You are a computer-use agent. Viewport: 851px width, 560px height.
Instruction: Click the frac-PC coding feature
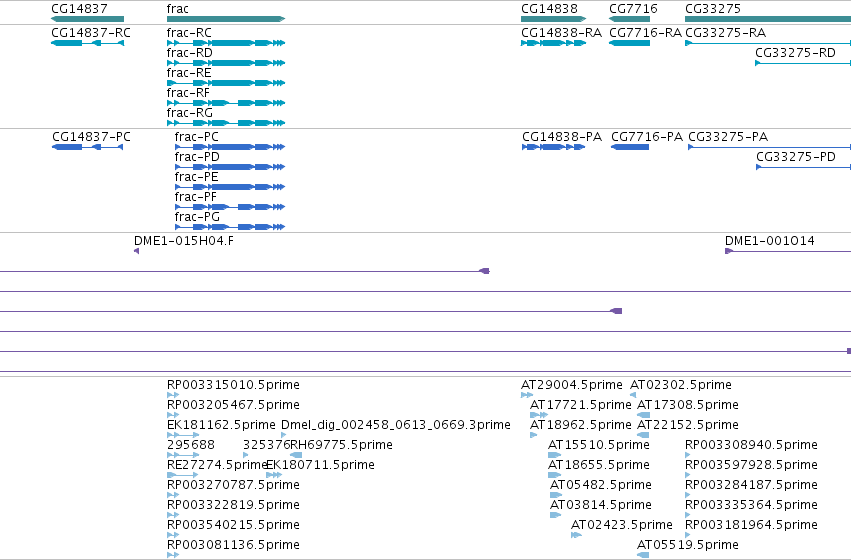click(230, 147)
